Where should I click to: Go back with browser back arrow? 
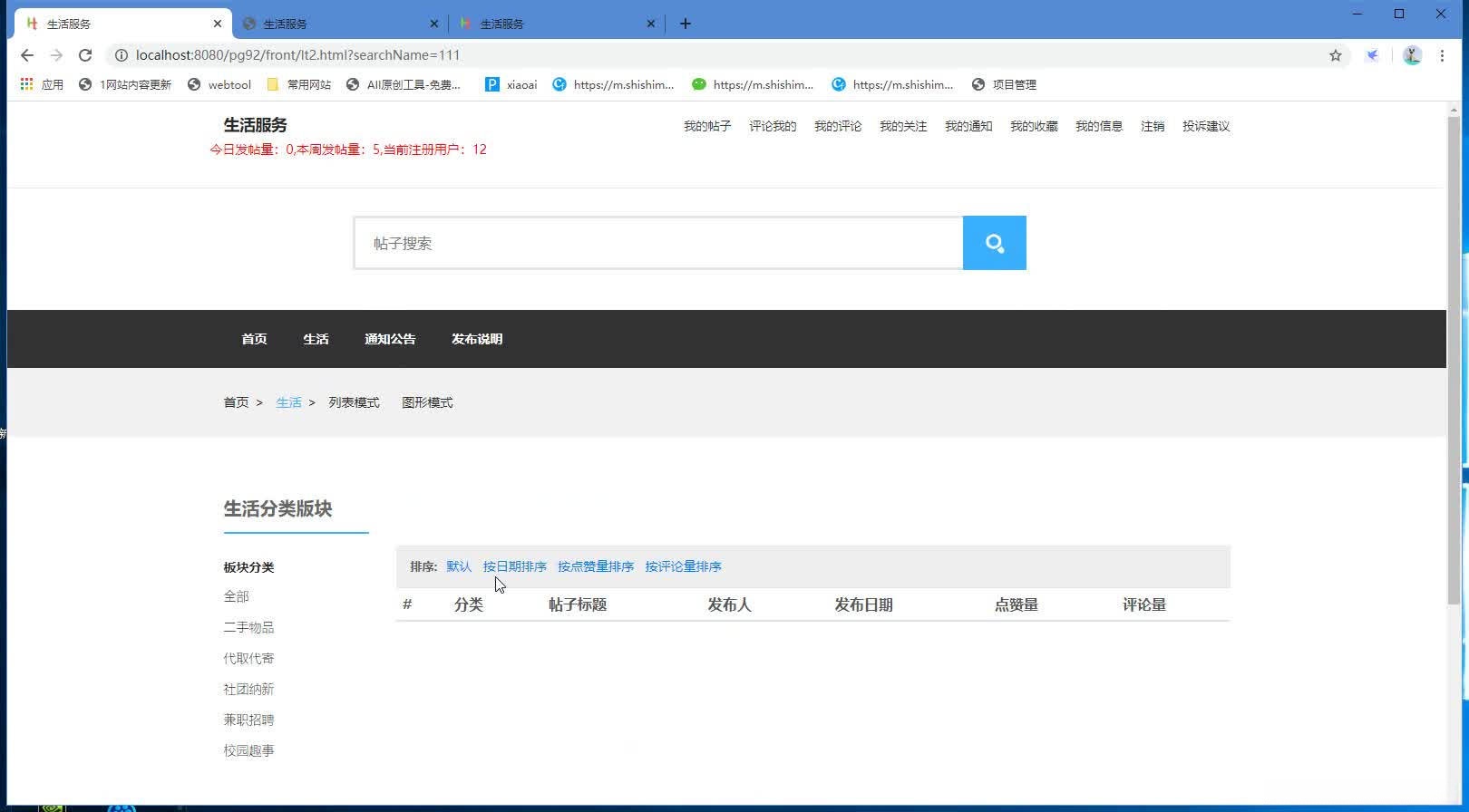(x=27, y=55)
